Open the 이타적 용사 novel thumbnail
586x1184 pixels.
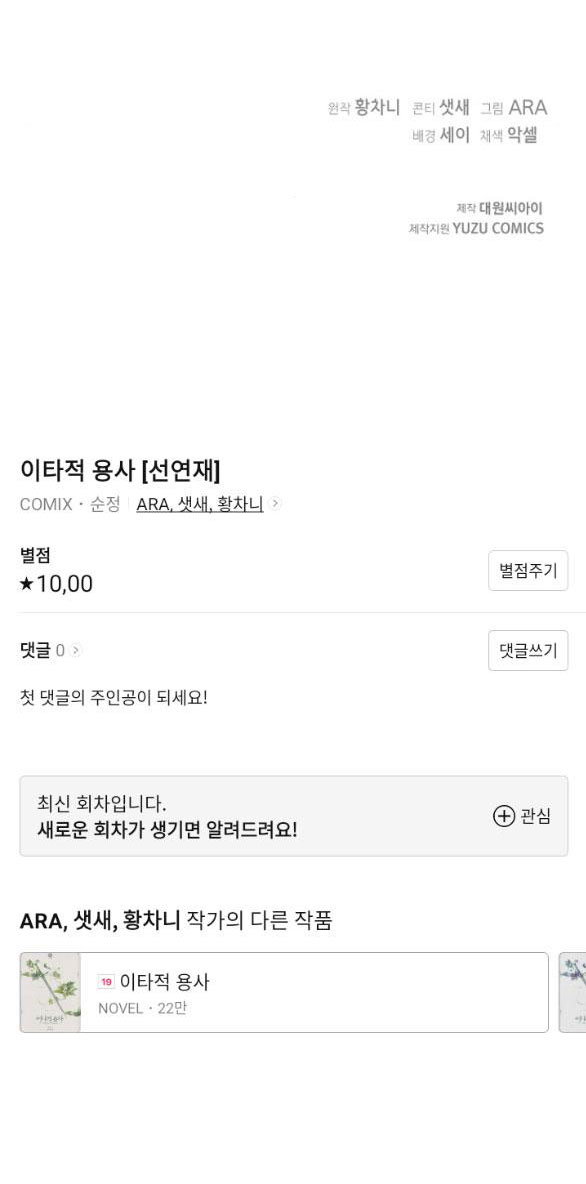[x=52, y=992]
